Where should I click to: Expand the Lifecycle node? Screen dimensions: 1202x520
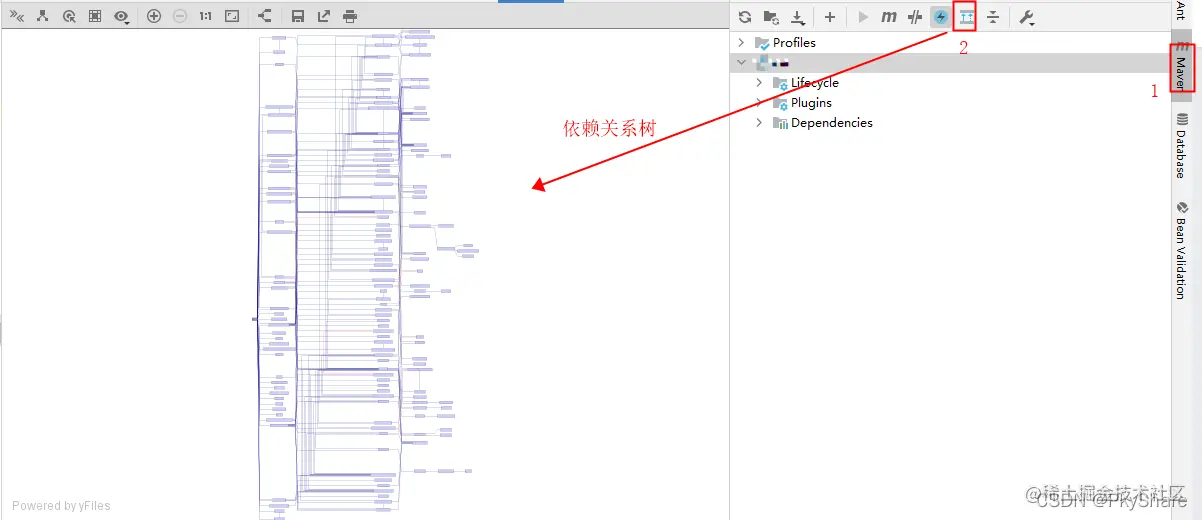tap(759, 83)
